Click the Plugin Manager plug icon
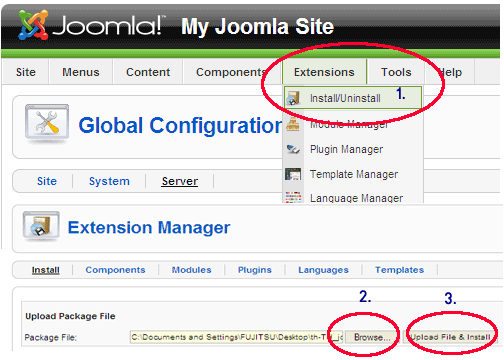This screenshot has width=504, height=360. [x=293, y=149]
